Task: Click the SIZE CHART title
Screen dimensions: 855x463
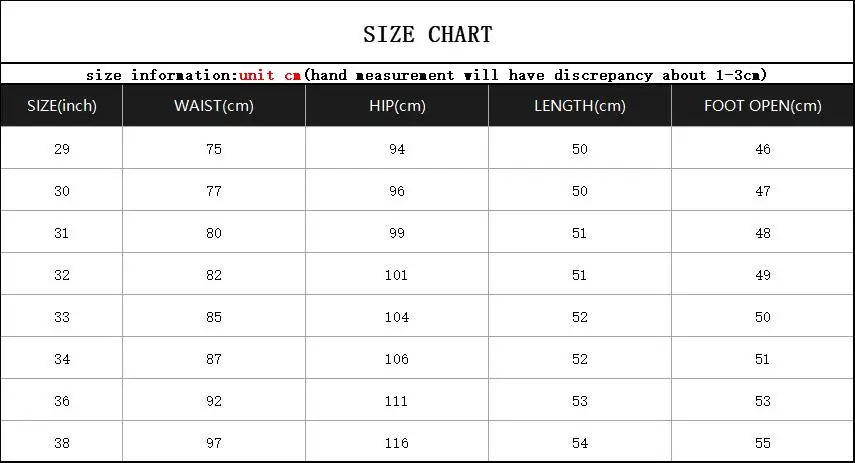Action: coord(428,34)
